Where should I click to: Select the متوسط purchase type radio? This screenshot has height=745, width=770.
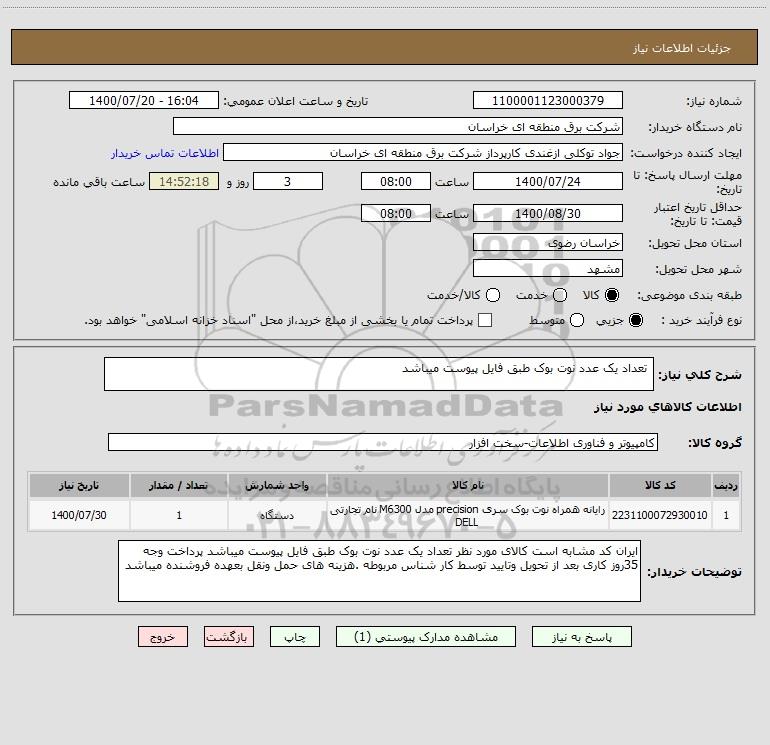(x=577, y=320)
